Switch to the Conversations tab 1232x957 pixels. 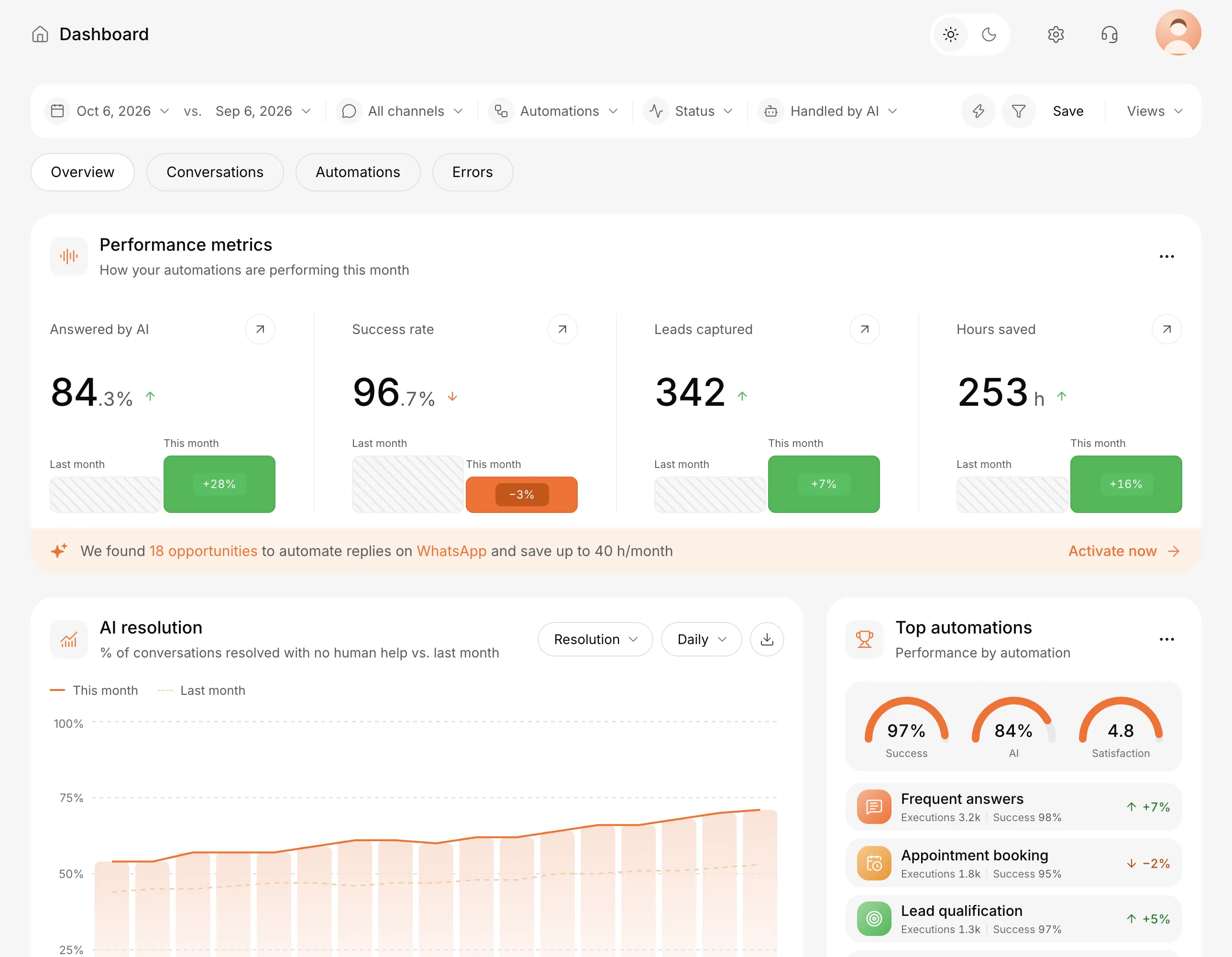tap(215, 172)
